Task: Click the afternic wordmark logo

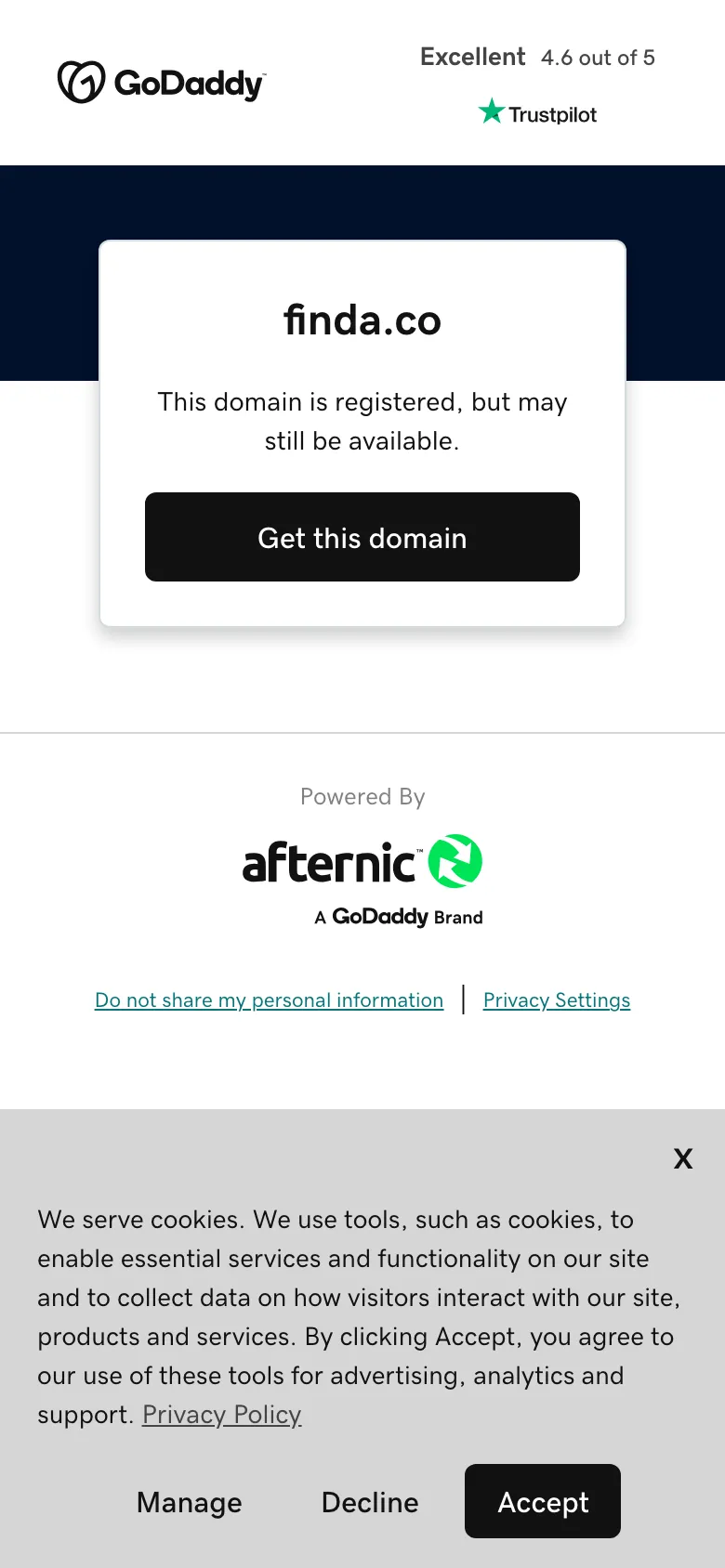Action: click(x=330, y=863)
